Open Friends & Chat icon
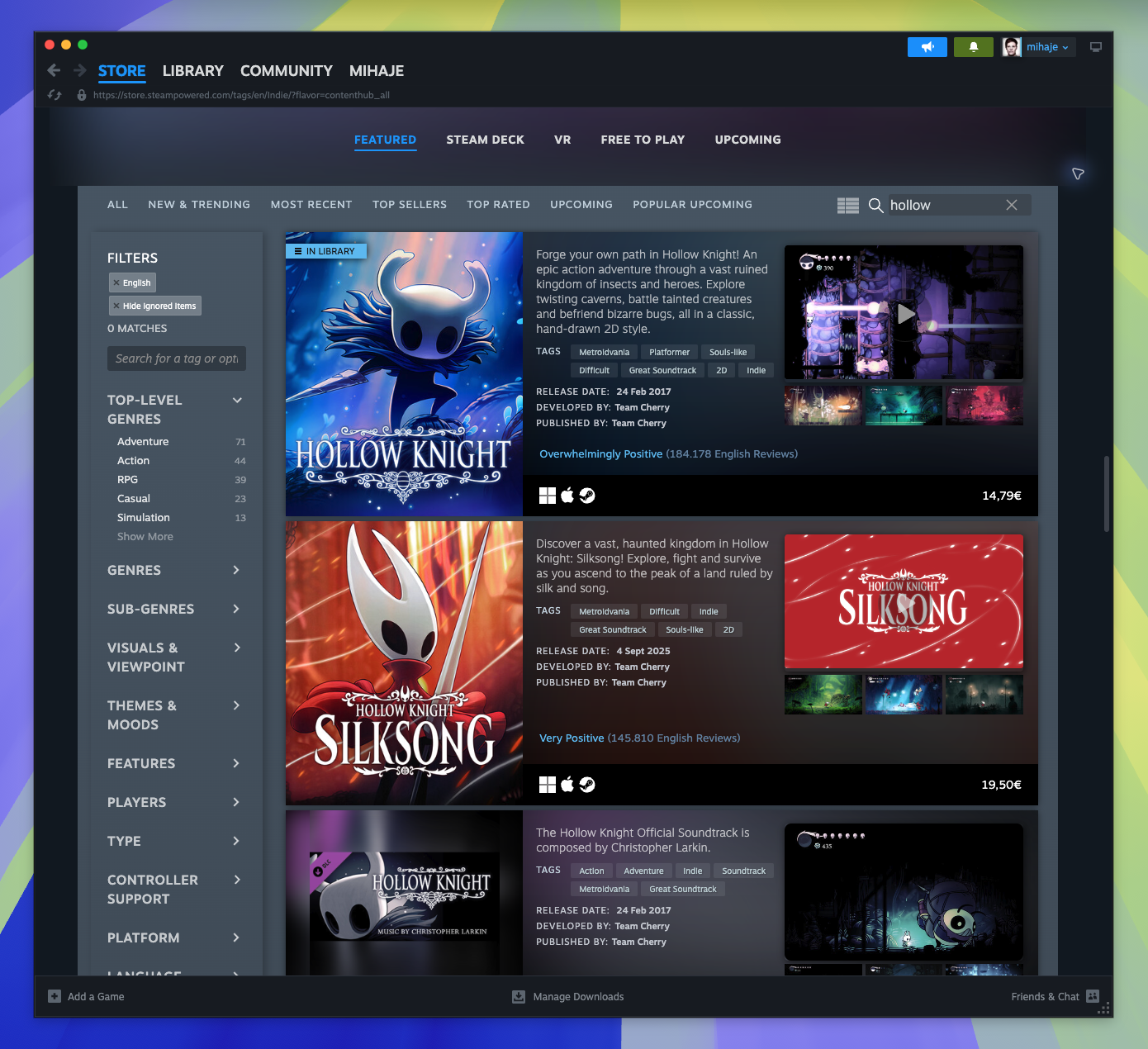The width and height of the screenshot is (1148, 1049). 1093,996
